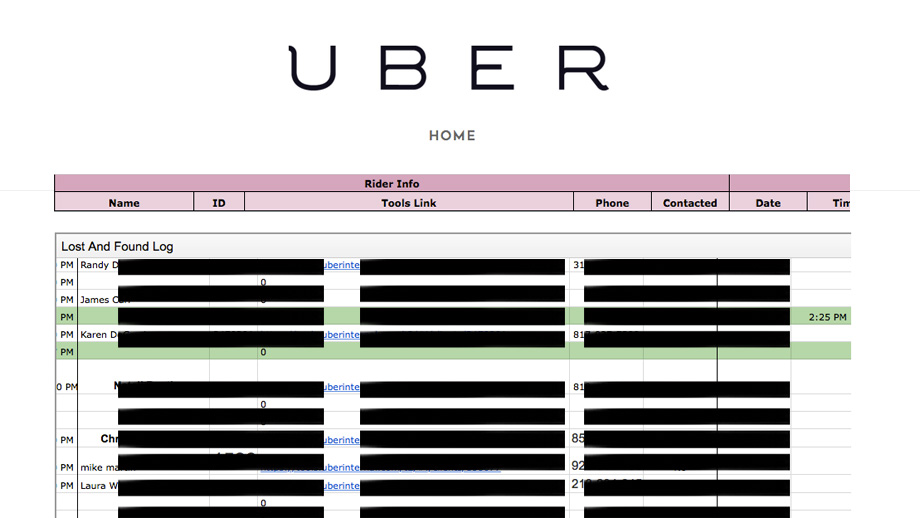920x518 pixels.
Task: Follow the uberinte link in Laura's row
Action: (341, 486)
